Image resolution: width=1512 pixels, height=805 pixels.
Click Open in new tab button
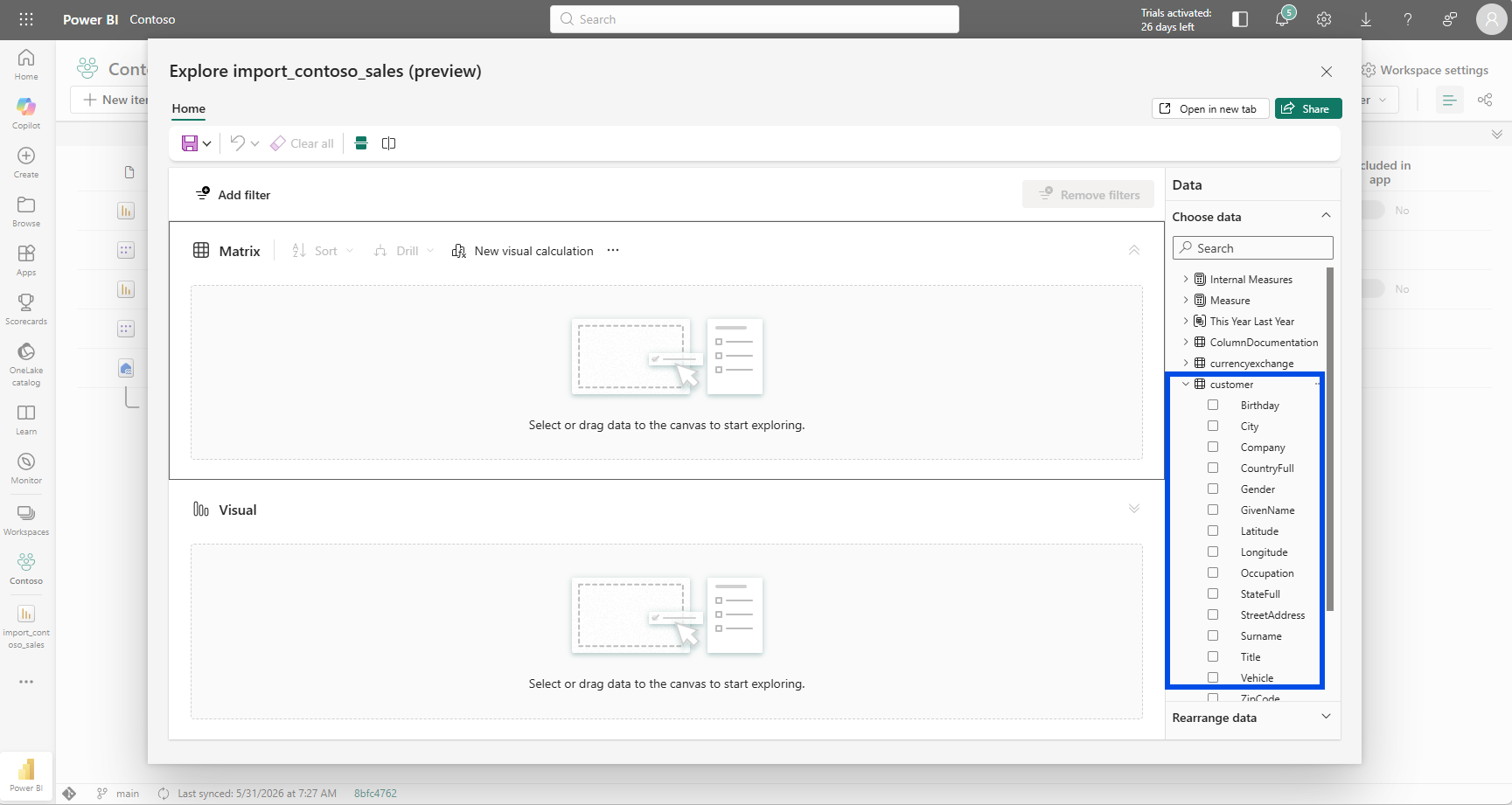(x=1210, y=108)
